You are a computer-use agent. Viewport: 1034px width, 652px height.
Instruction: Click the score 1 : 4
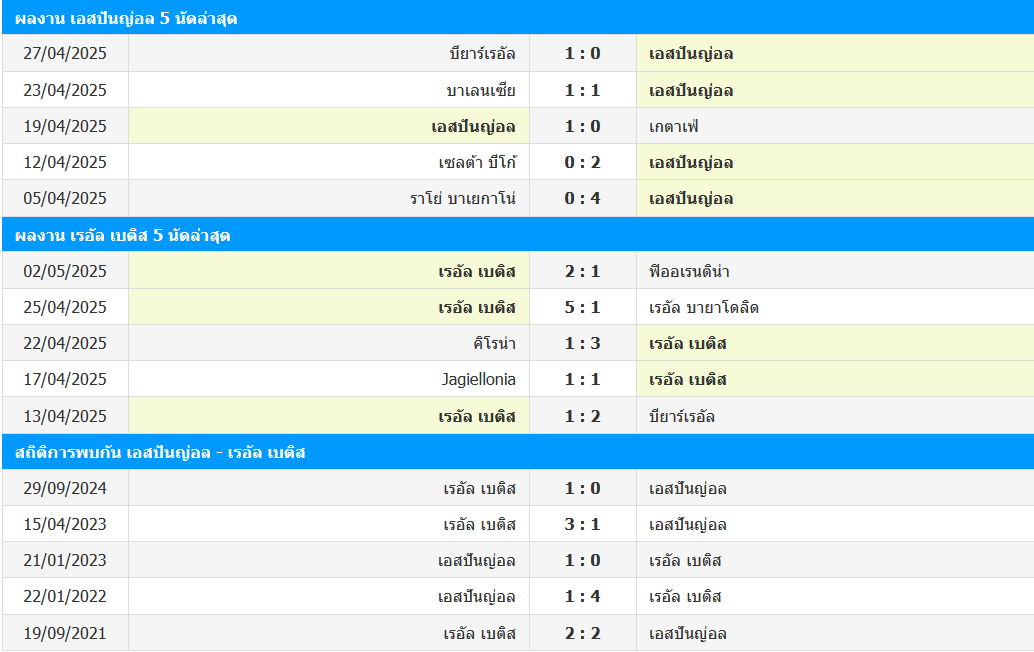[x=582, y=597]
